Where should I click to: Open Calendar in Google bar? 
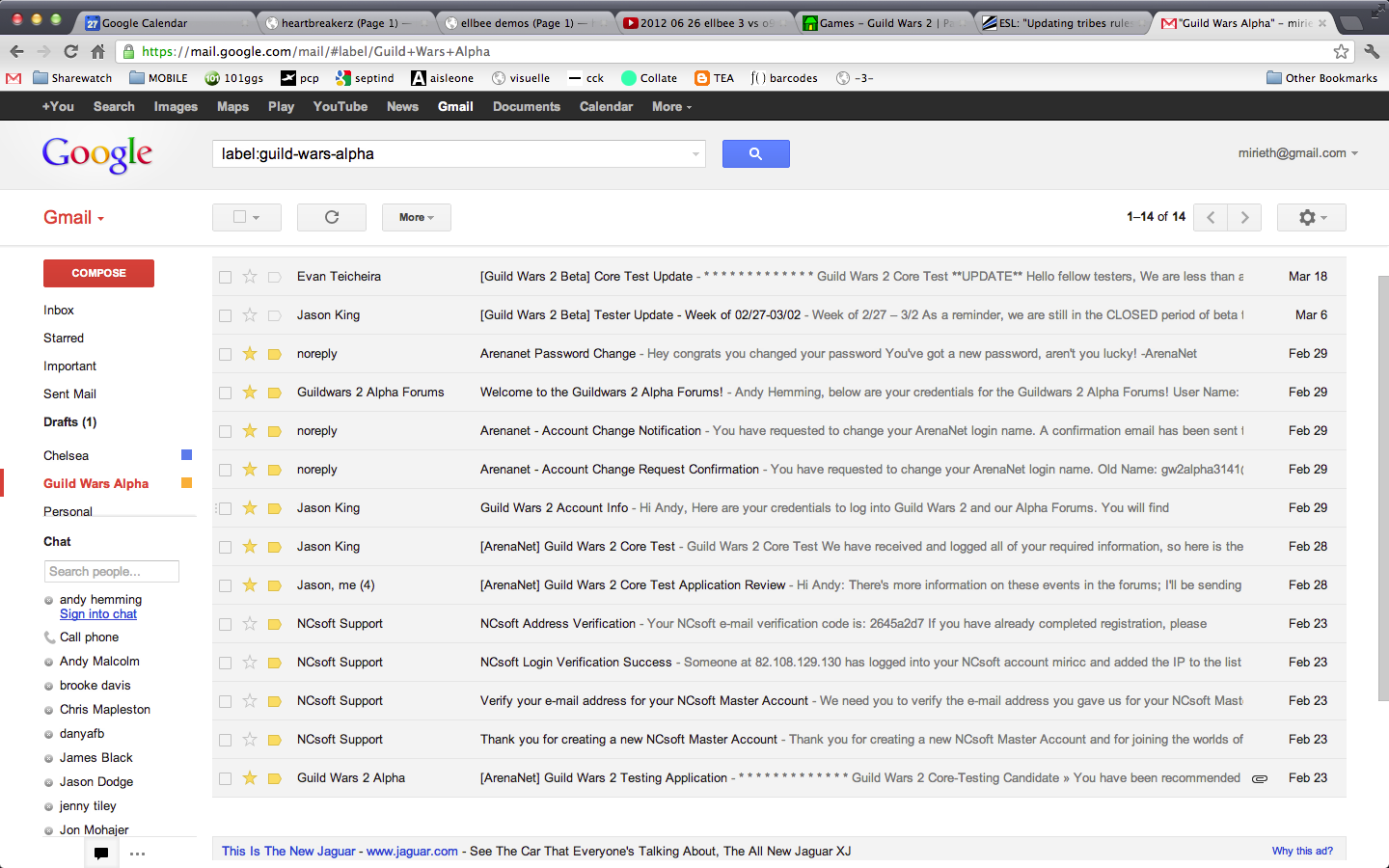pos(606,106)
